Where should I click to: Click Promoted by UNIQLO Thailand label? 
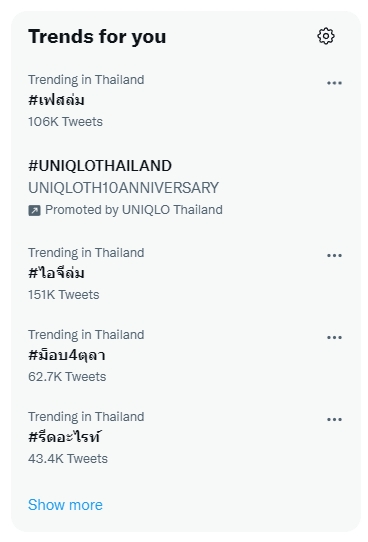134,210
